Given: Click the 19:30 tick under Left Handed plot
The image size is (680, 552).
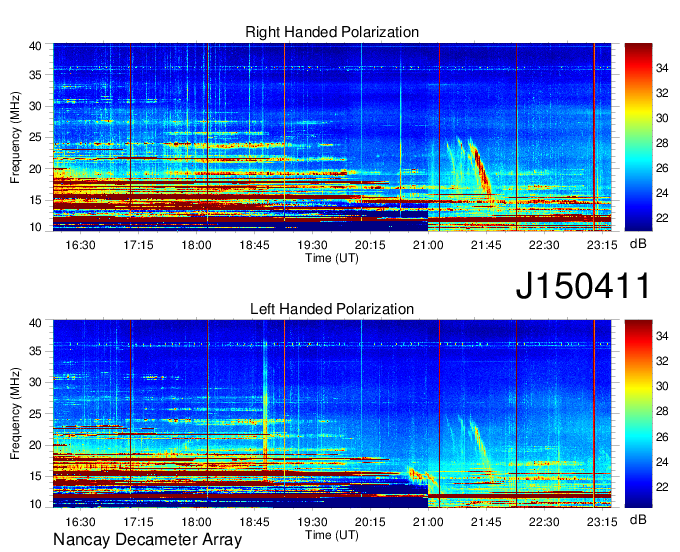Looking at the screenshot, I should coord(312,522).
